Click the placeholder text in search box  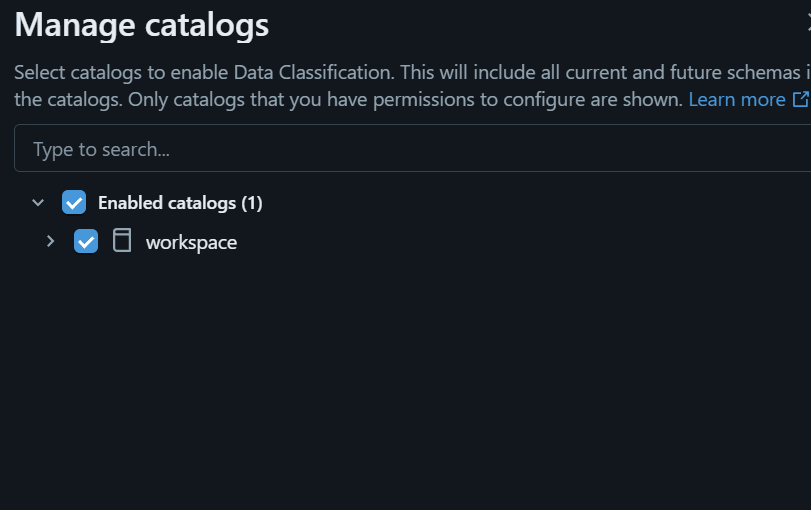tap(101, 149)
